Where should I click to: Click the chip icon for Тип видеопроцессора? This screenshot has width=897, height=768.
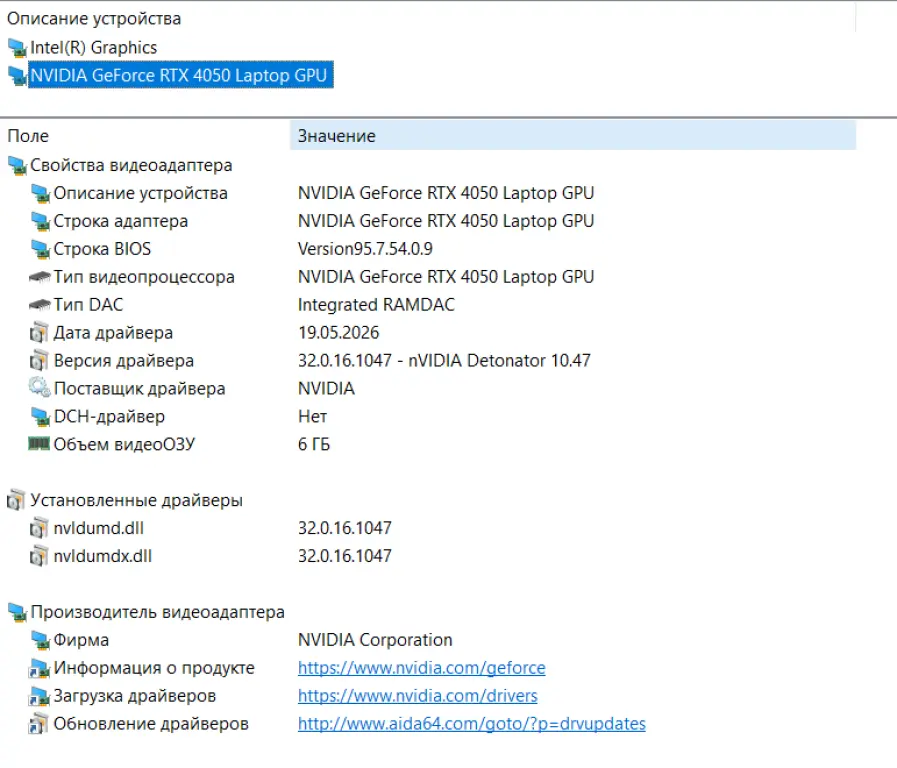tap(39, 277)
